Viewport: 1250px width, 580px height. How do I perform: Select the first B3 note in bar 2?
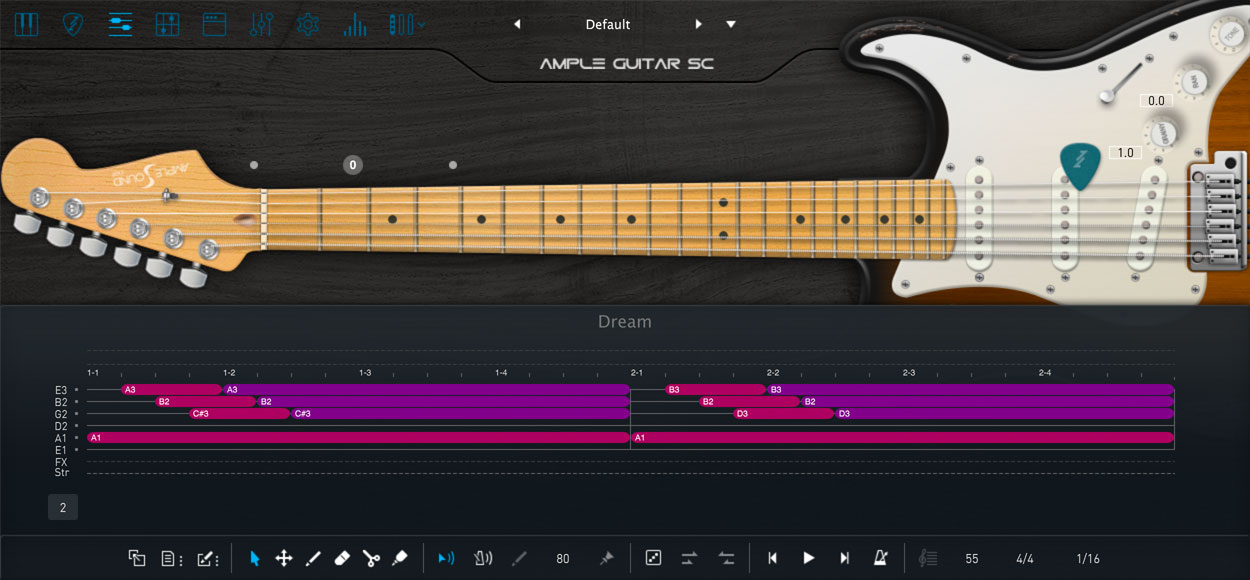[x=715, y=390]
